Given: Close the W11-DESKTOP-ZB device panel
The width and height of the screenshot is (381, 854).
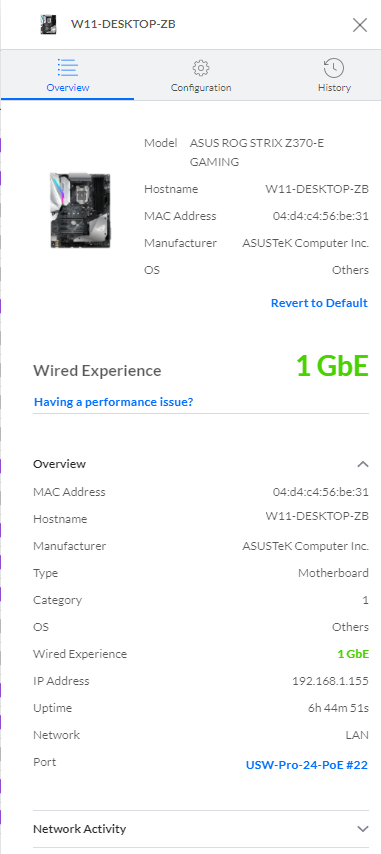Looking at the screenshot, I should pyautogui.click(x=360, y=25).
